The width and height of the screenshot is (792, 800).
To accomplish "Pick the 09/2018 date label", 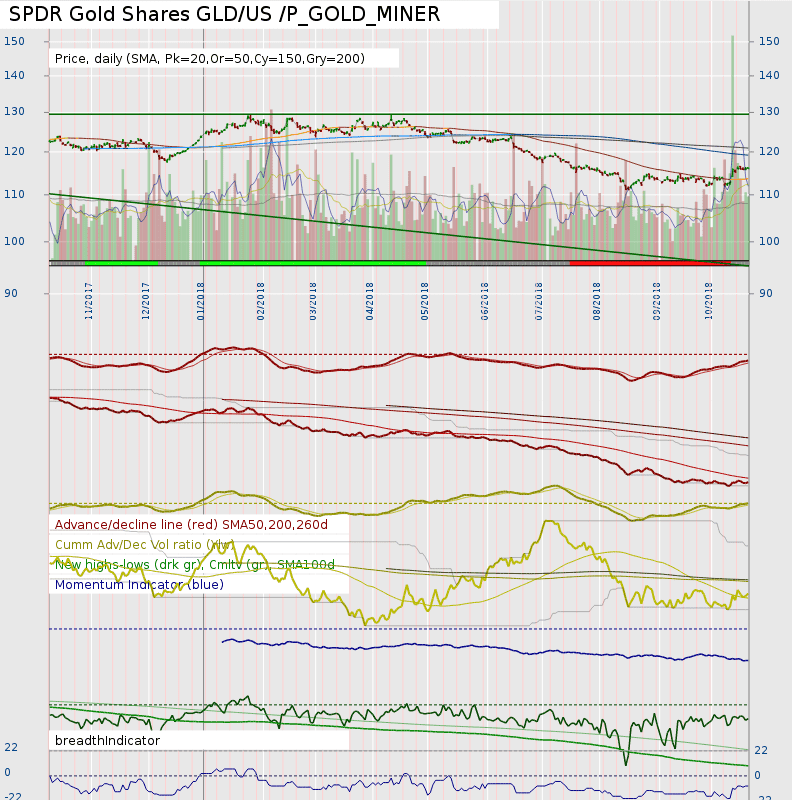I will 656,301.
